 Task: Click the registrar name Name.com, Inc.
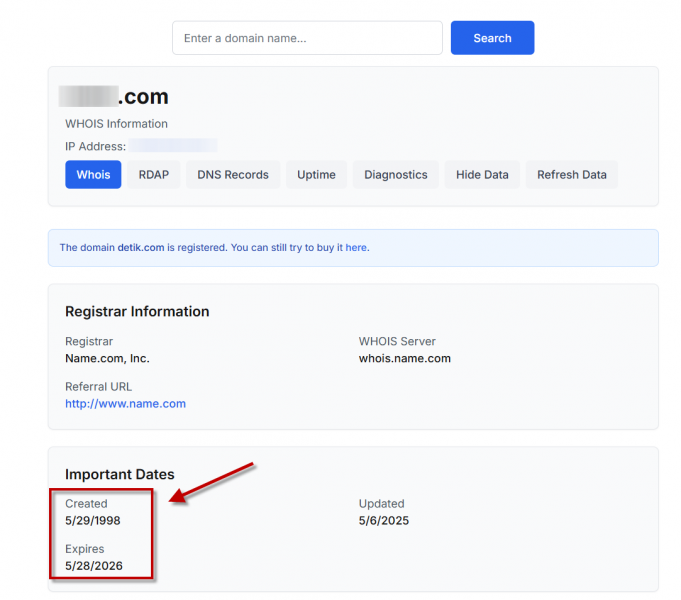pos(107,358)
